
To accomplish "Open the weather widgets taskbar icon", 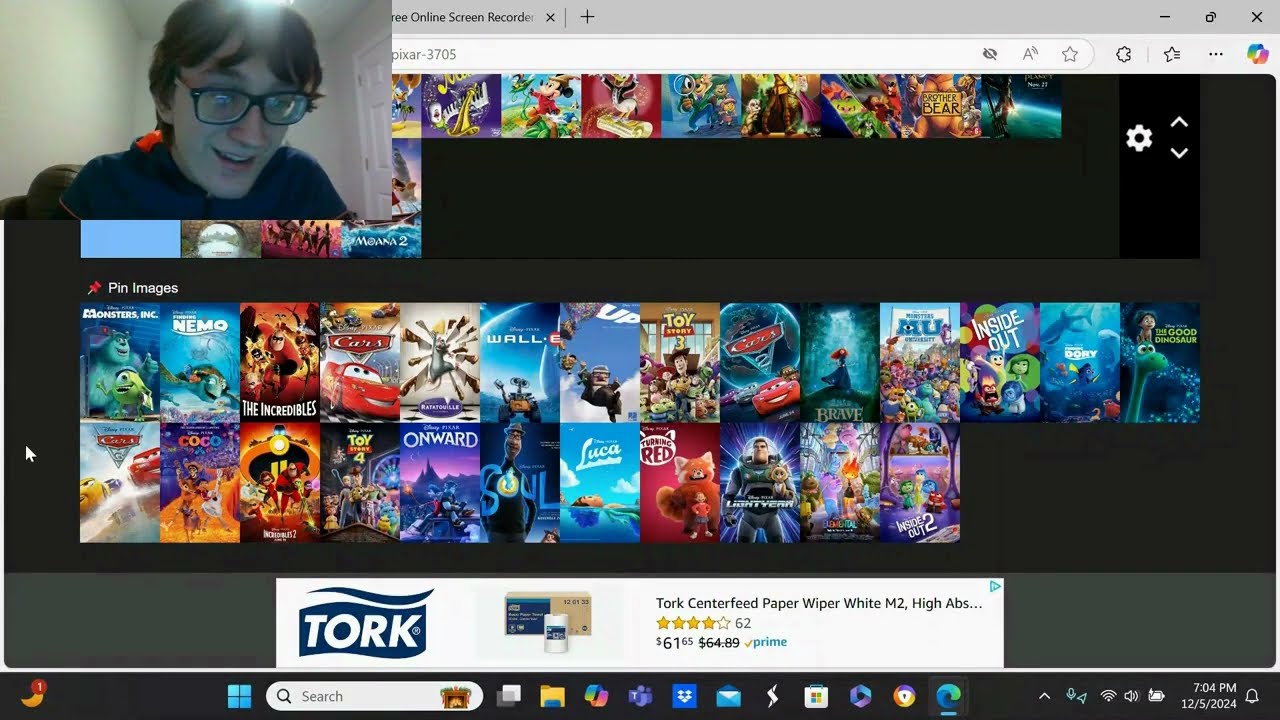I will pyautogui.click(x=32, y=693).
